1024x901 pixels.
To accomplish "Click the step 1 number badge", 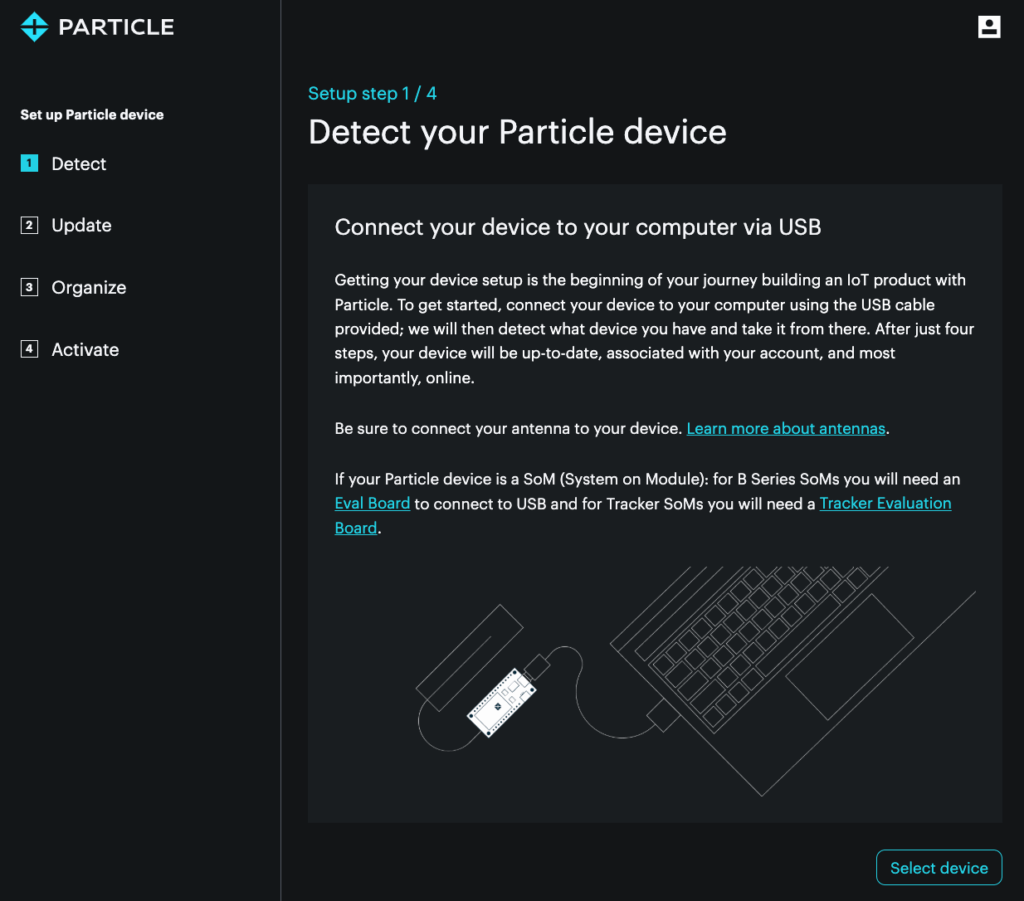I will coord(29,164).
